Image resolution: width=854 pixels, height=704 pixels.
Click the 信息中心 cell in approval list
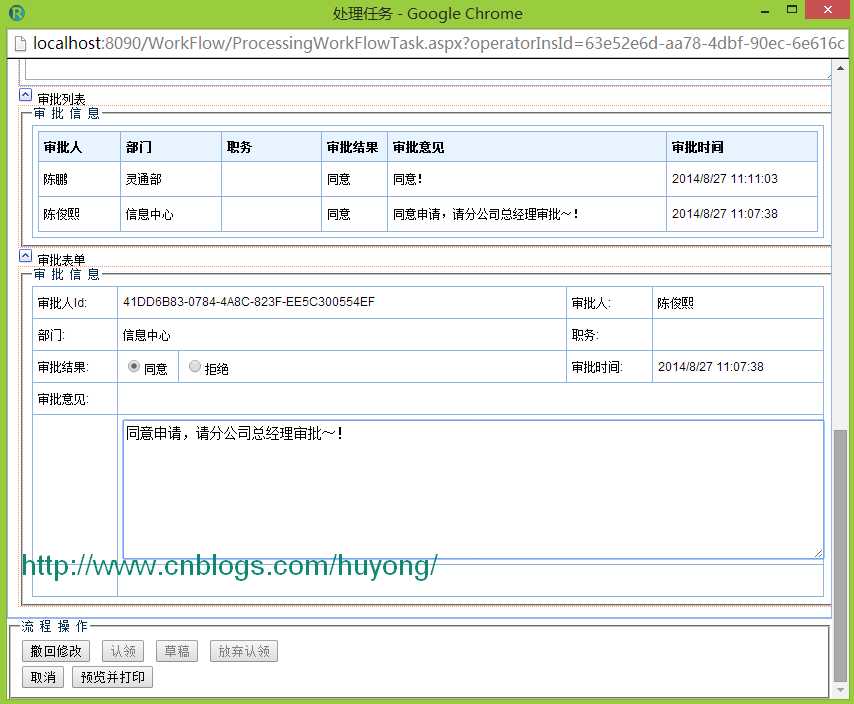point(170,214)
